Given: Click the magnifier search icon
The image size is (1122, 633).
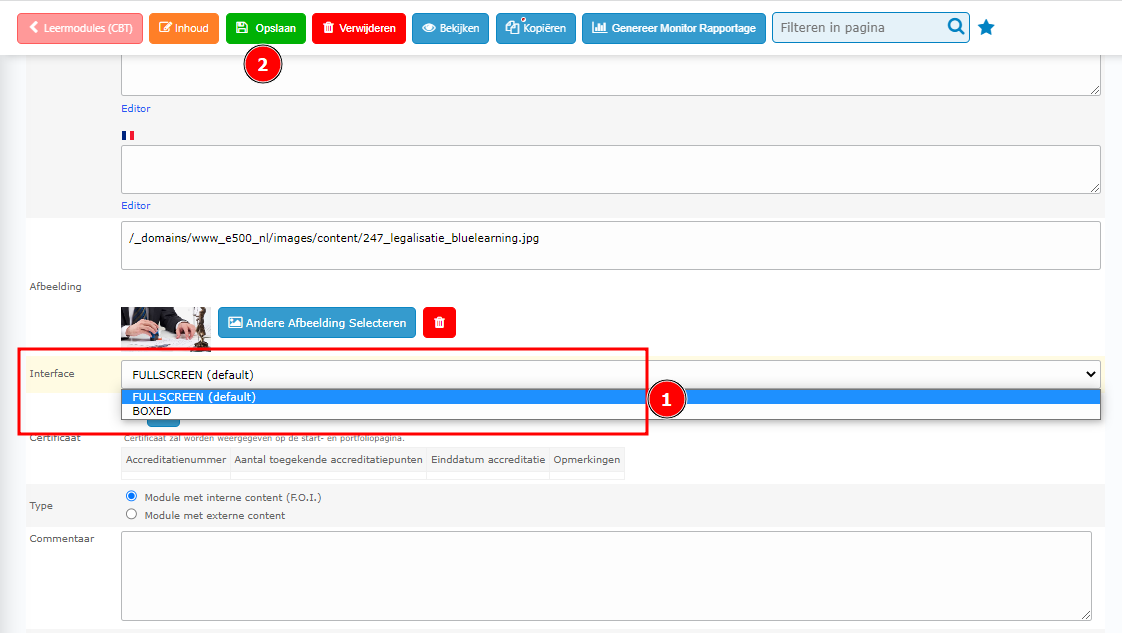Looking at the screenshot, I should [956, 28].
